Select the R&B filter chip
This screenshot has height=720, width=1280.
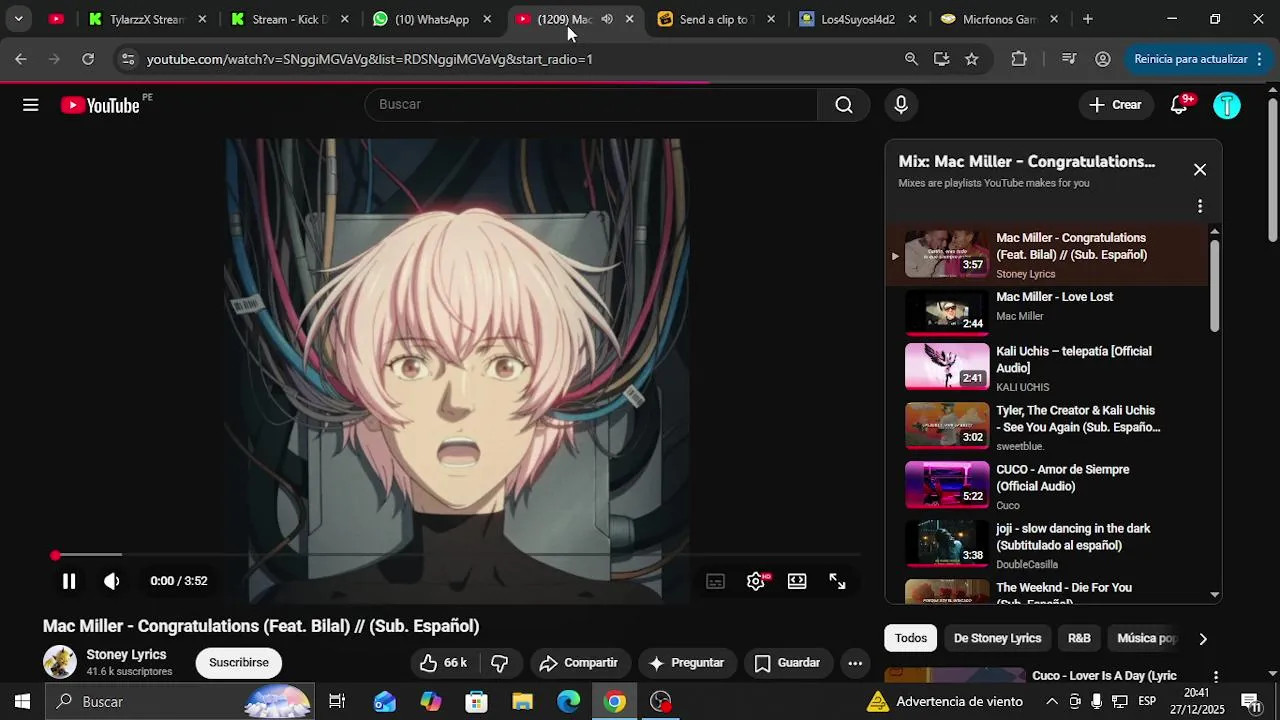pyautogui.click(x=1079, y=638)
